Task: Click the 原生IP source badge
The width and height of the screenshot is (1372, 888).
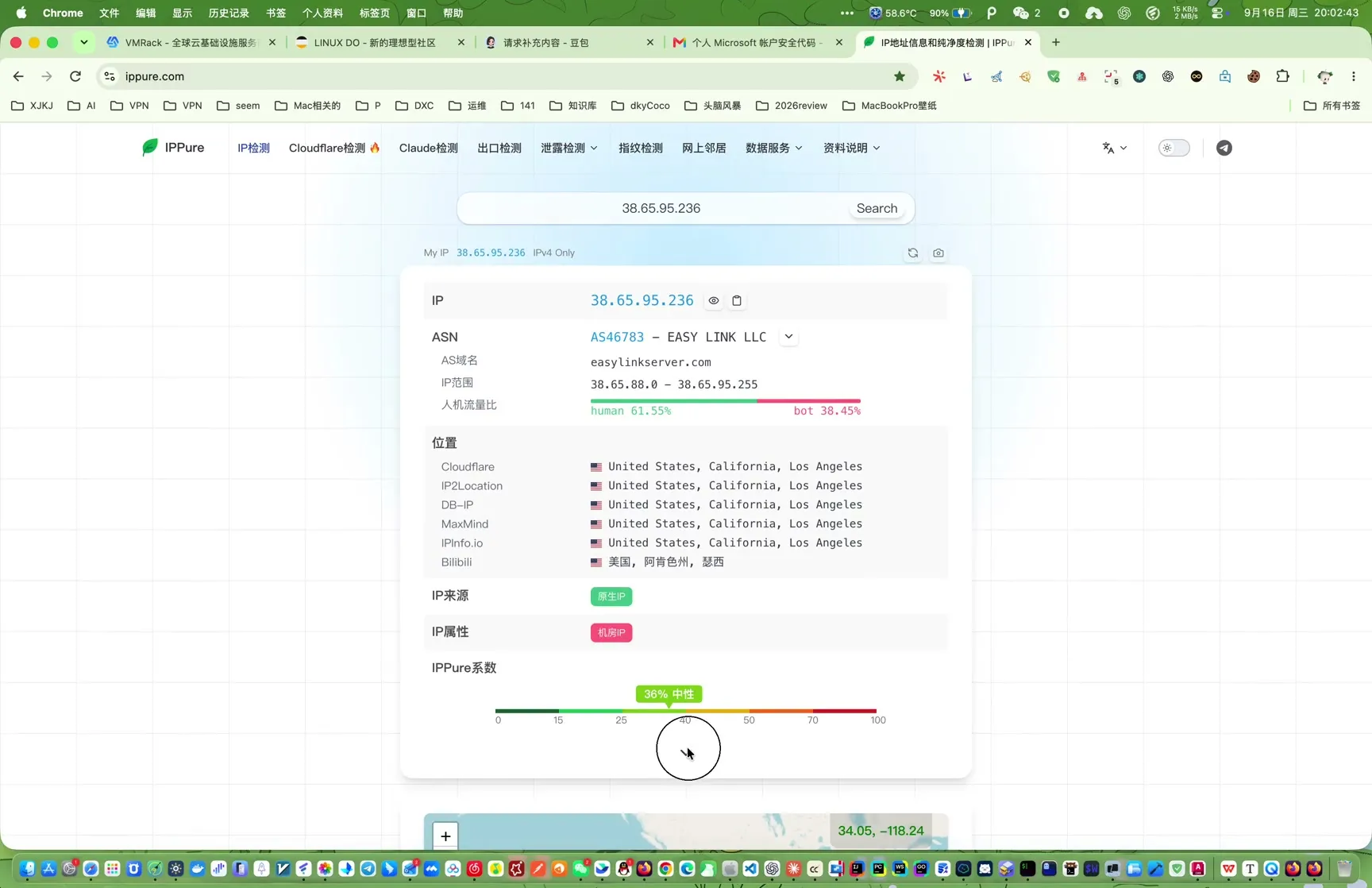Action: (x=611, y=597)
